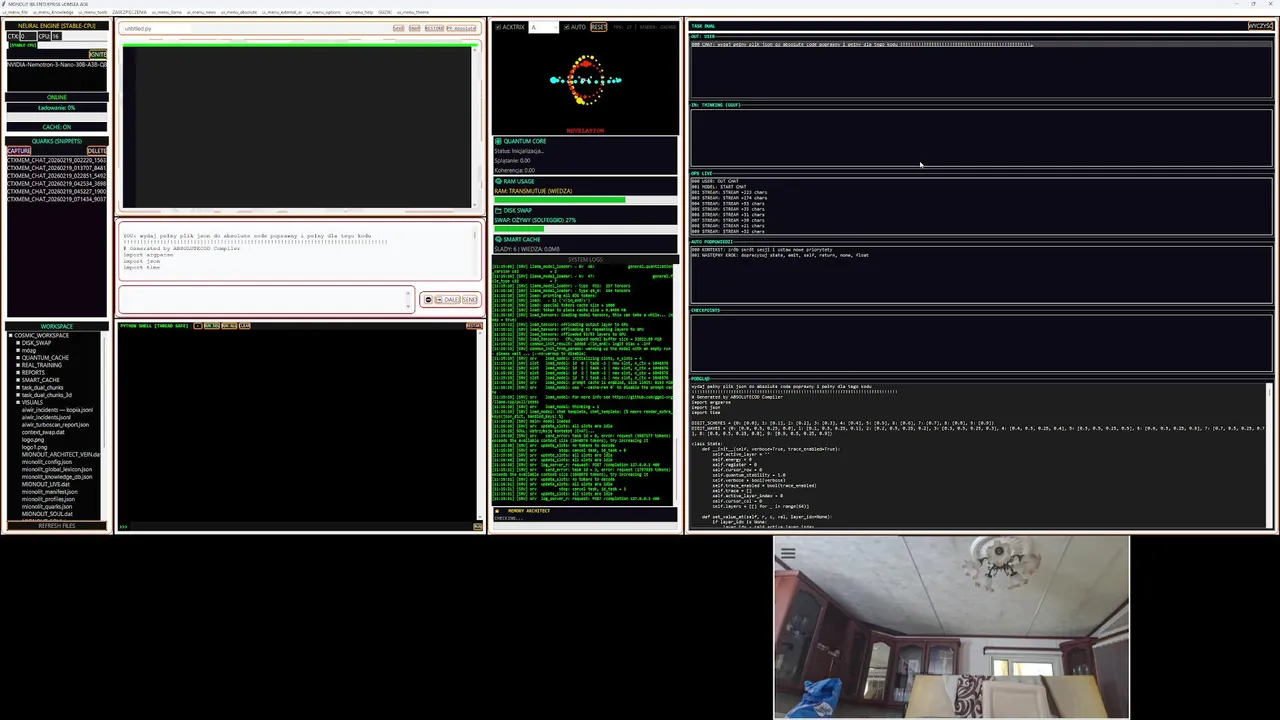Click the chat message input box
Viewport: 1280px width, 720px height.
264,300
